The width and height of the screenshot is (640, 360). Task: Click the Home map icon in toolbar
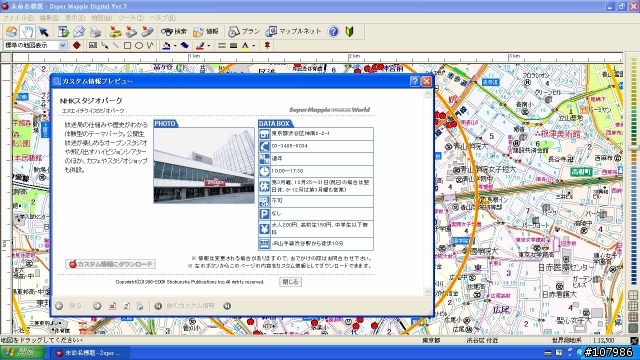pos(11,31)
